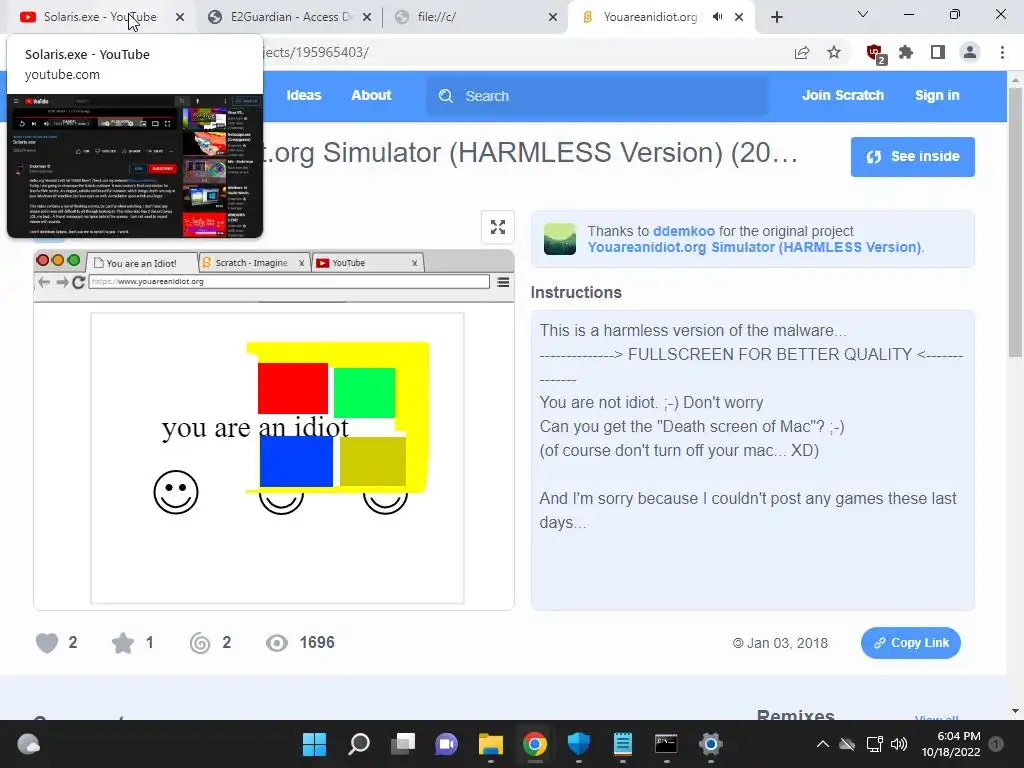Click the page's vertical scrollbar thumb
This screenshot has height=768, width=1024.
click(1015, 222)
